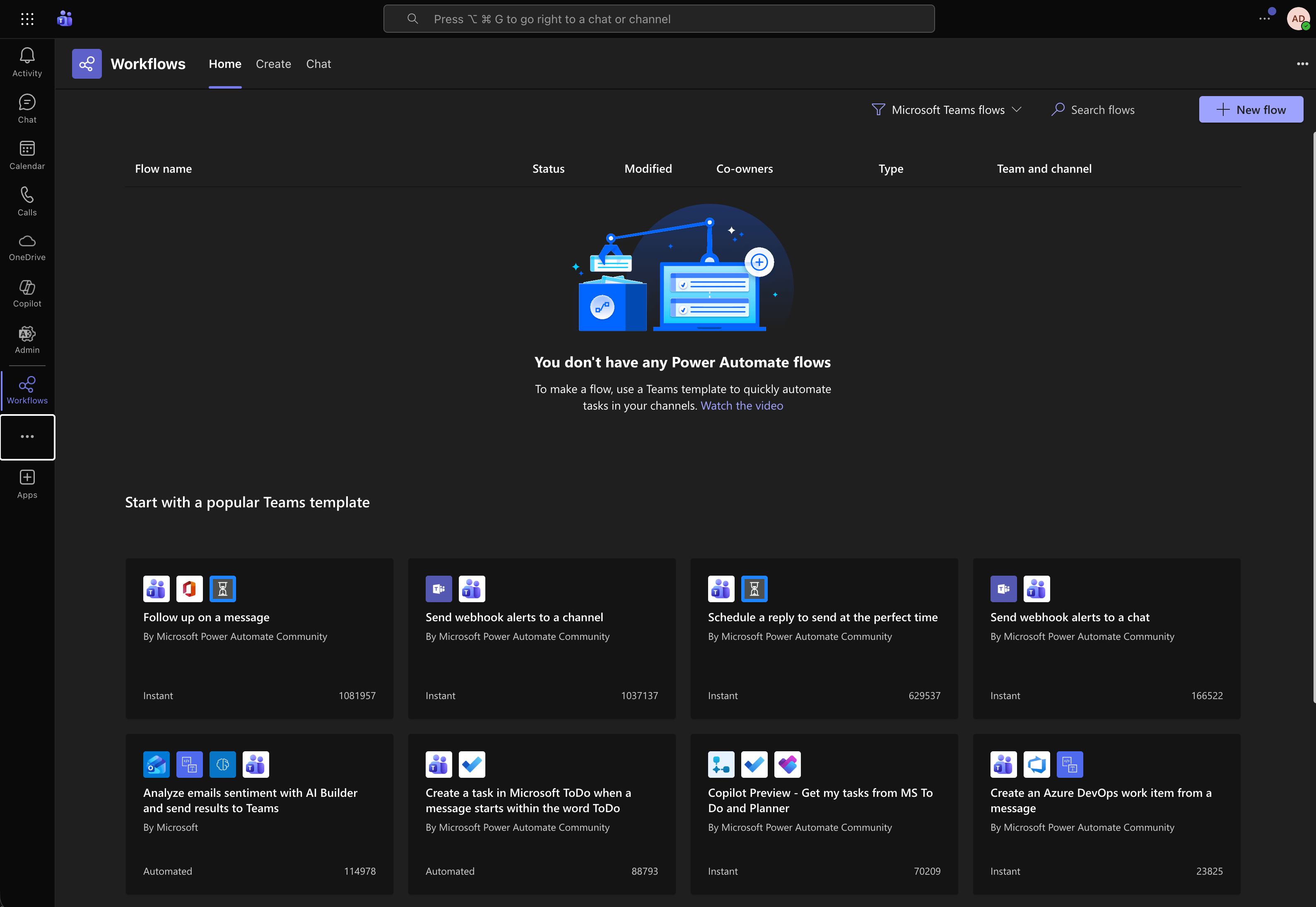The height and width of the screenshot is (907, 1316).
Task: Open Apps from the sidebar
Action: tap(27, 482)
